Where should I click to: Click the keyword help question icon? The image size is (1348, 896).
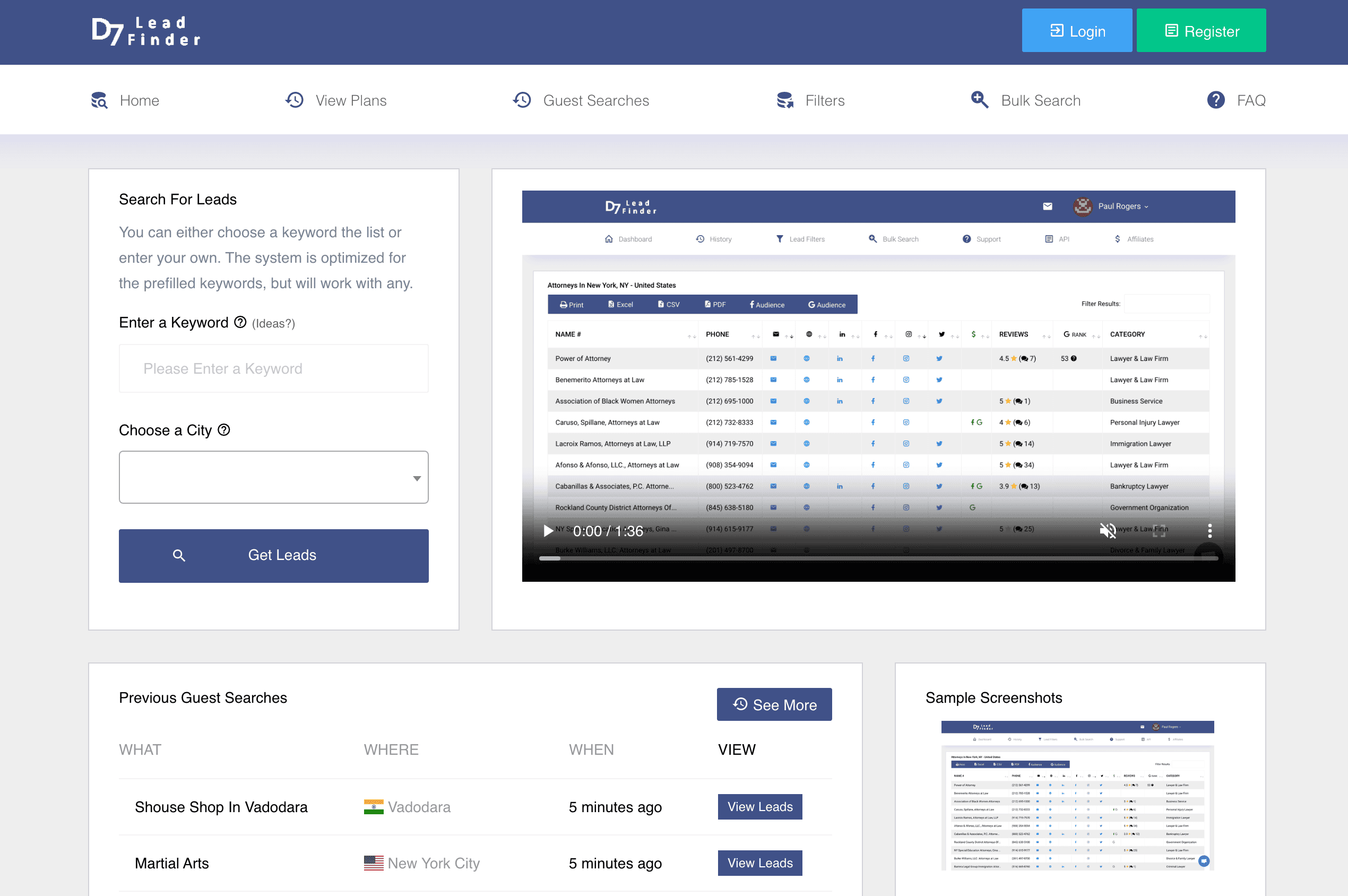[x=240, y=322]
